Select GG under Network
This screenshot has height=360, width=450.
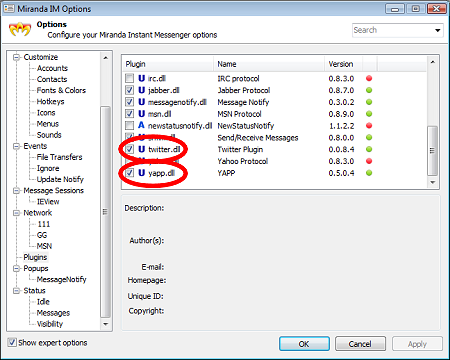42,235
